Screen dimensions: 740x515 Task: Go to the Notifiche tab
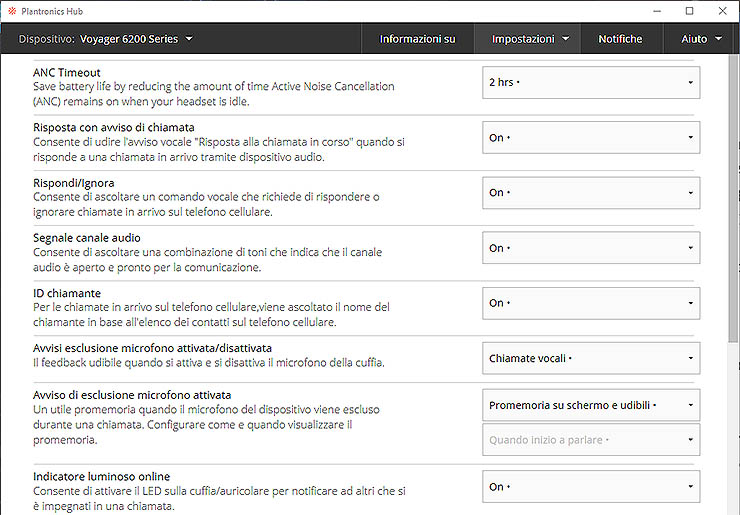click(620, 39)
